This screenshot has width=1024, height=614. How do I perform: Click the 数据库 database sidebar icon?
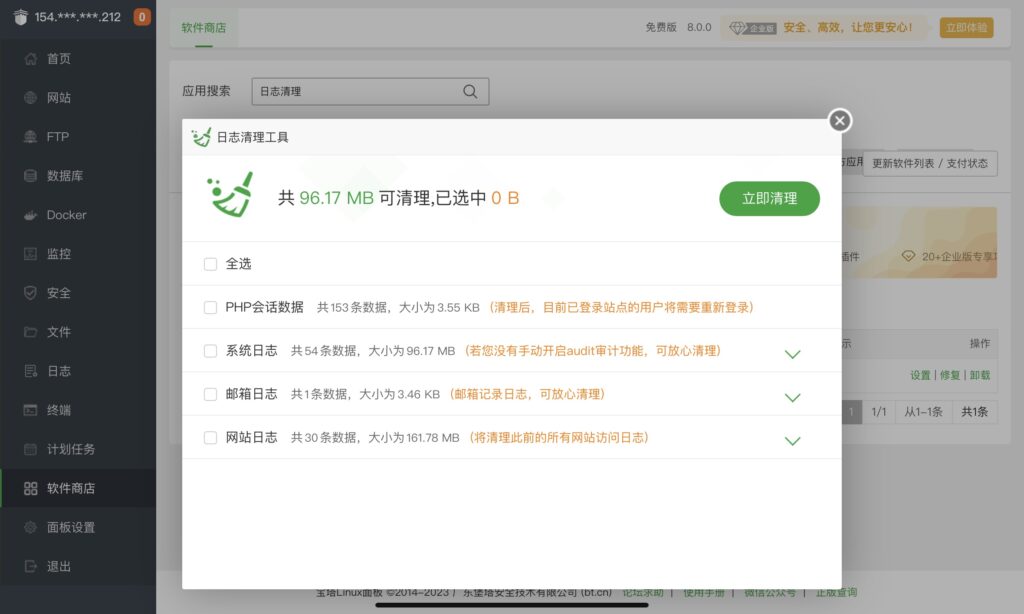pyautogui.click(x=30, y=176)
